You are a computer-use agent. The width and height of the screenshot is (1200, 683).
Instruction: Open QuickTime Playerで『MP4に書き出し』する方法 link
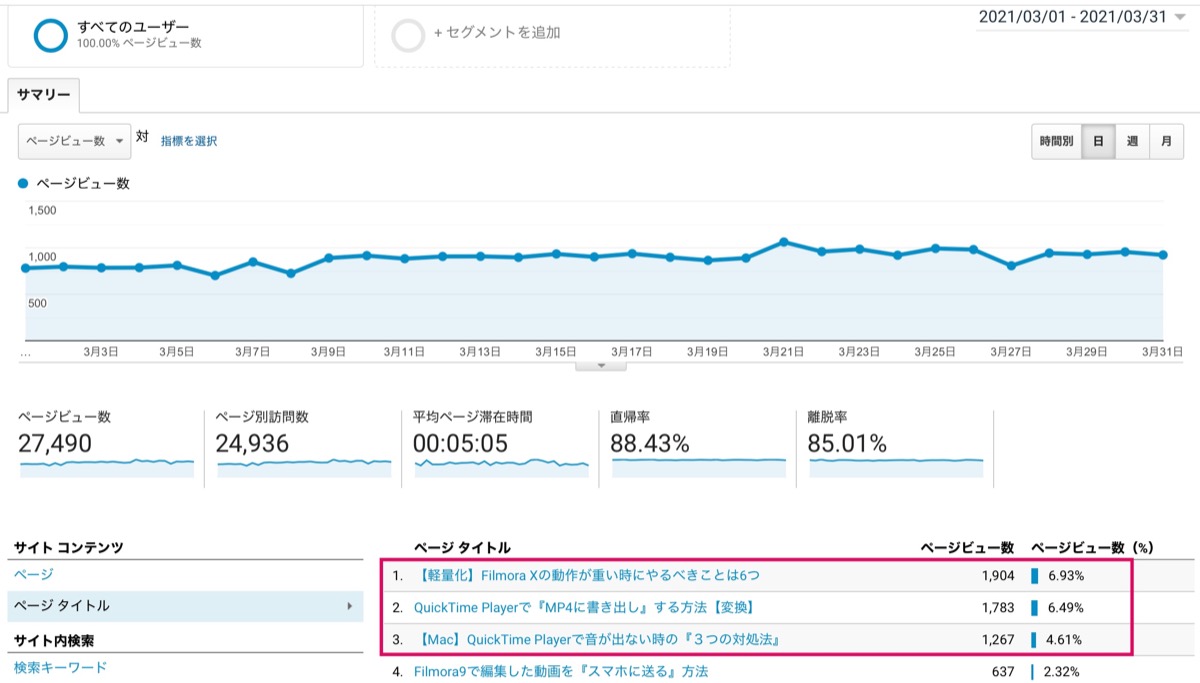584,607
